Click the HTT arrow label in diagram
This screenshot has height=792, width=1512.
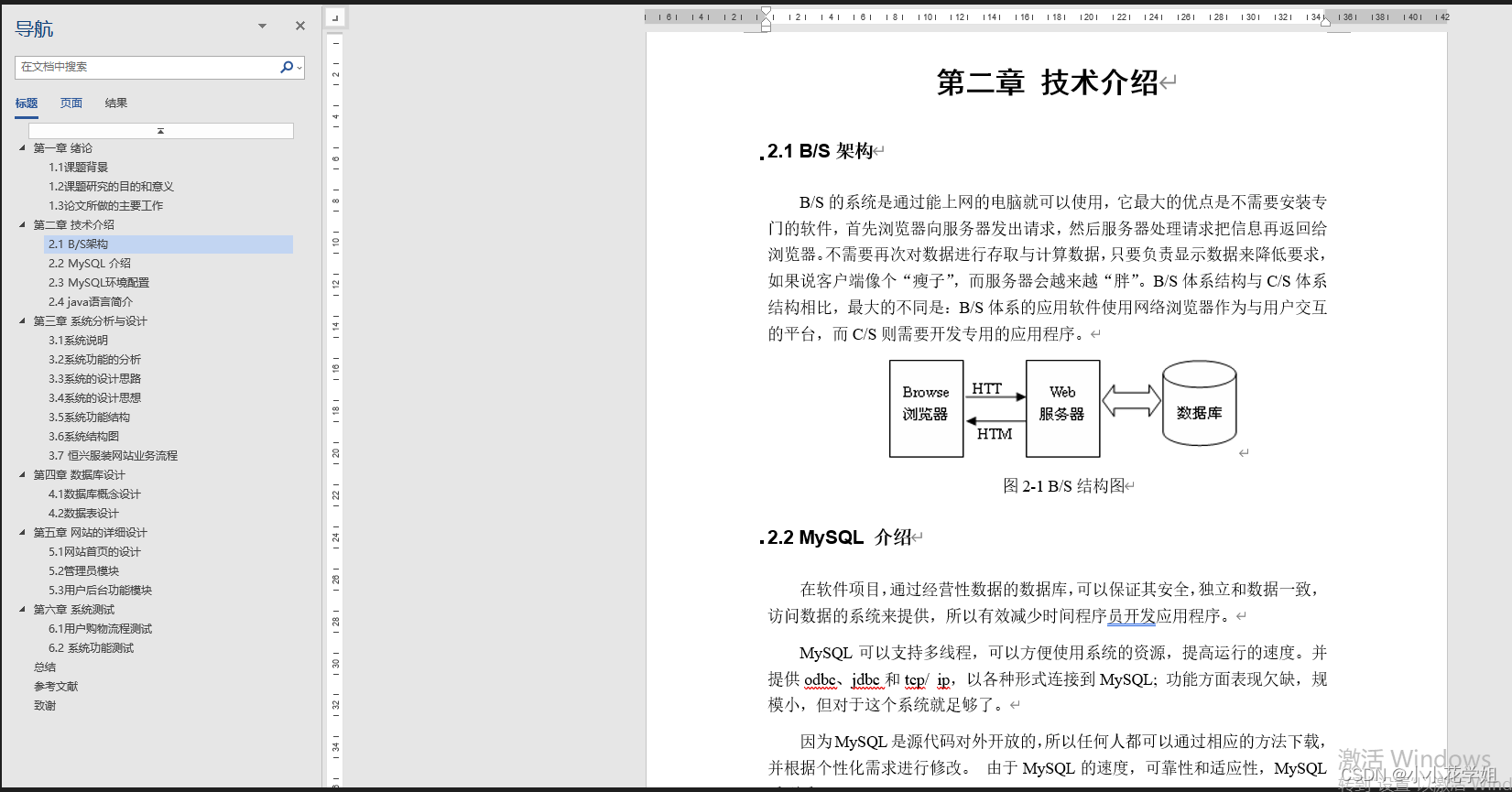pyautogui.click(x=987, y=388)
